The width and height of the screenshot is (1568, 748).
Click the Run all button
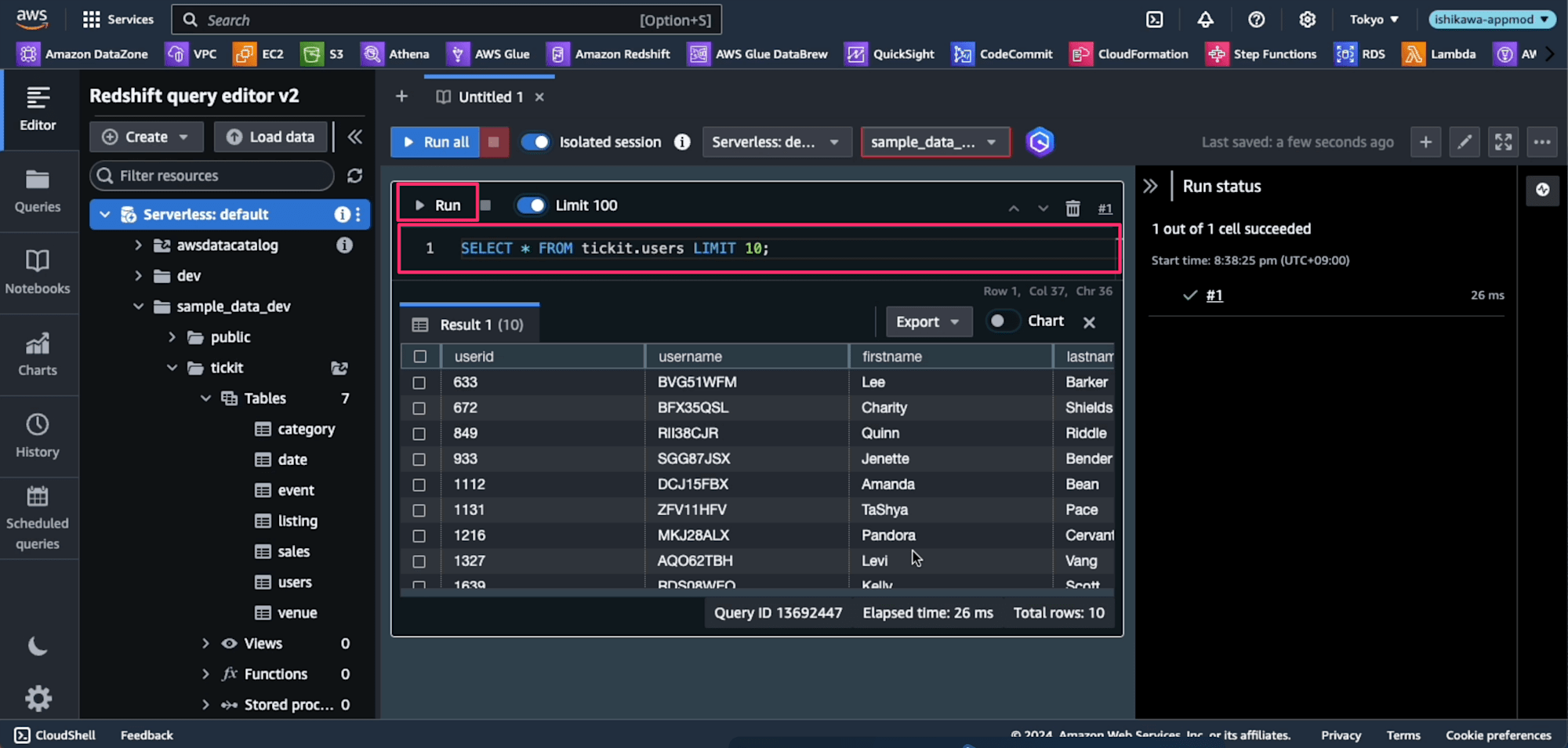(435, 142)
